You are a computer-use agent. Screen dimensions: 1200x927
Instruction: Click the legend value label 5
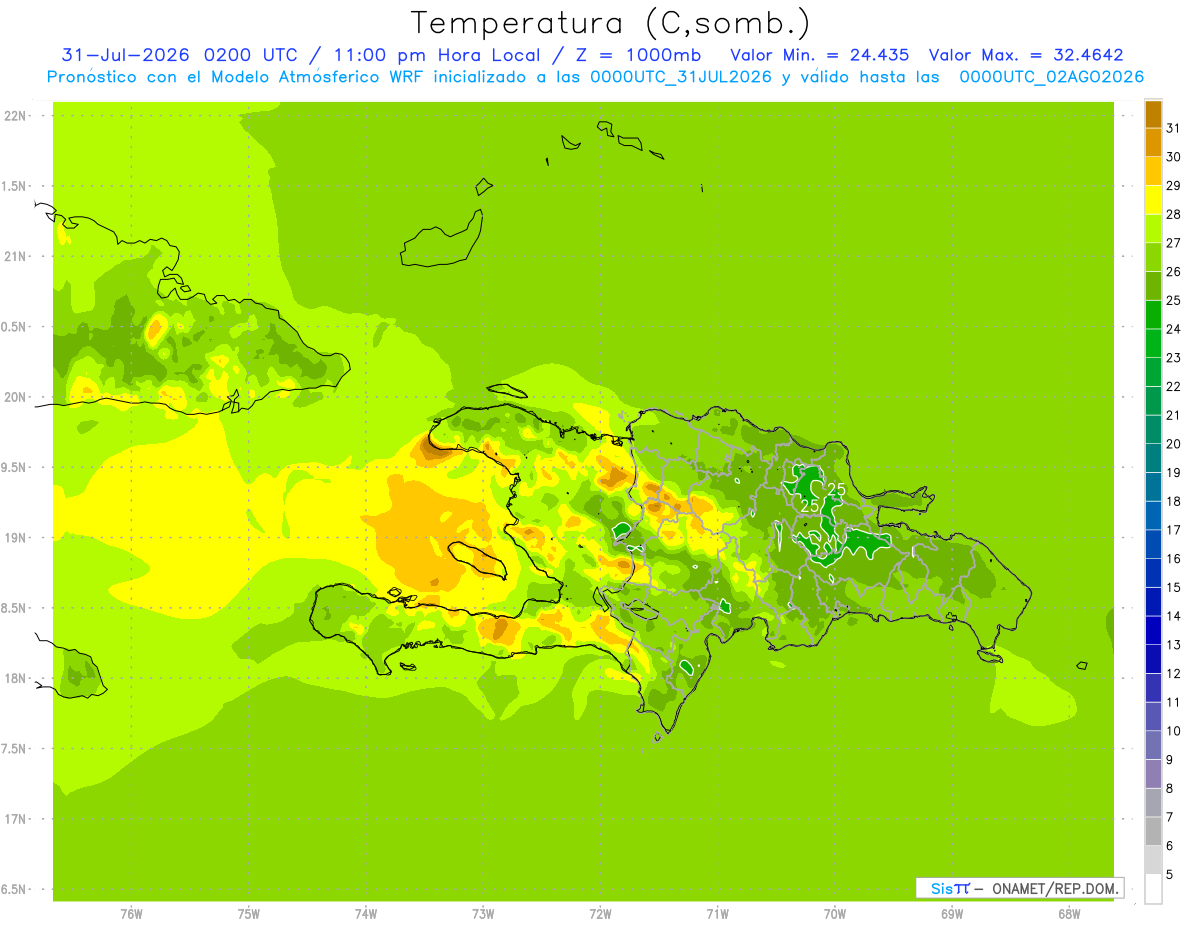[x=1169, y=874]
